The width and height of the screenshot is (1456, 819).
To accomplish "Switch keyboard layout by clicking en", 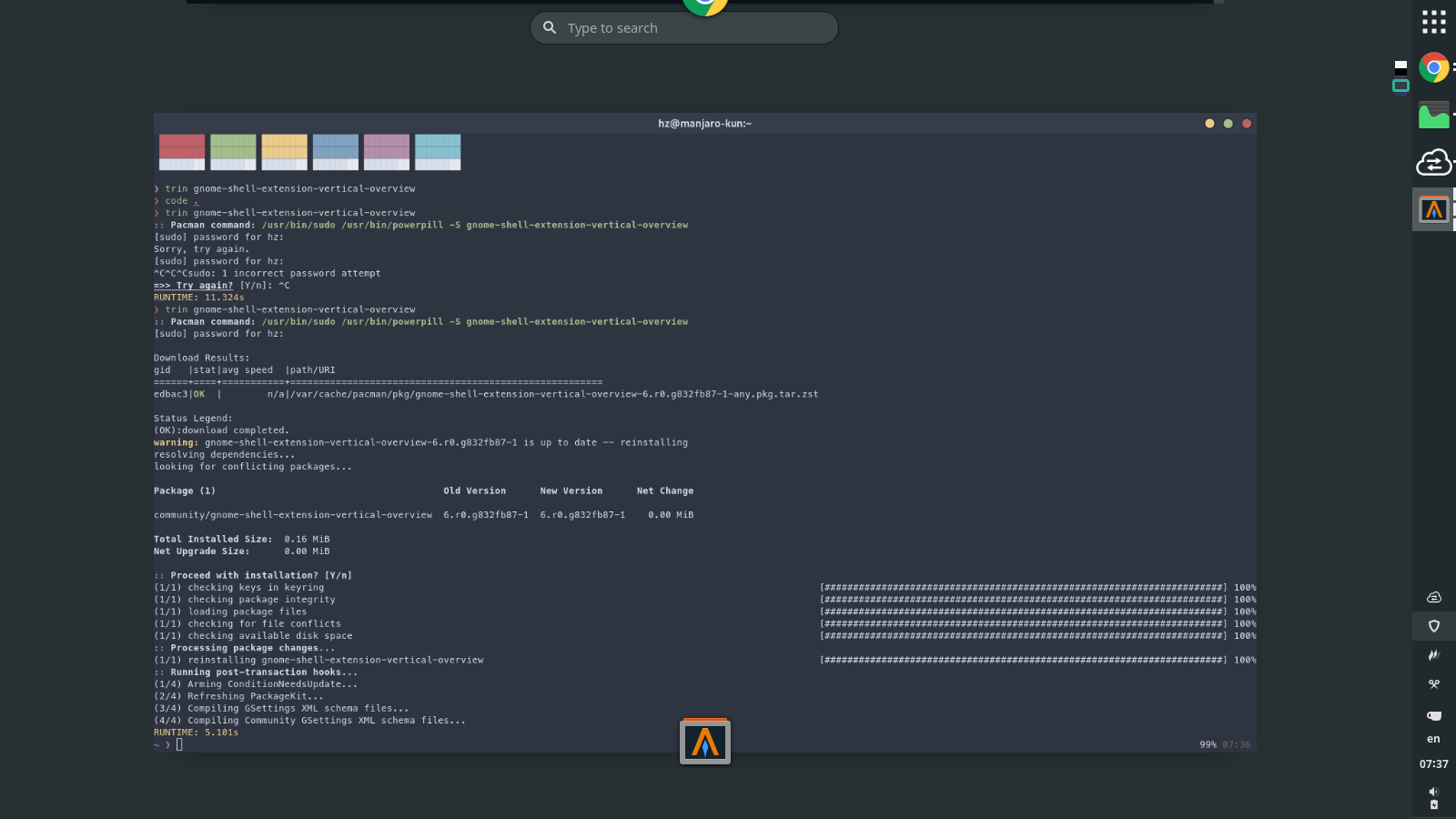I will pos(1432,738).
